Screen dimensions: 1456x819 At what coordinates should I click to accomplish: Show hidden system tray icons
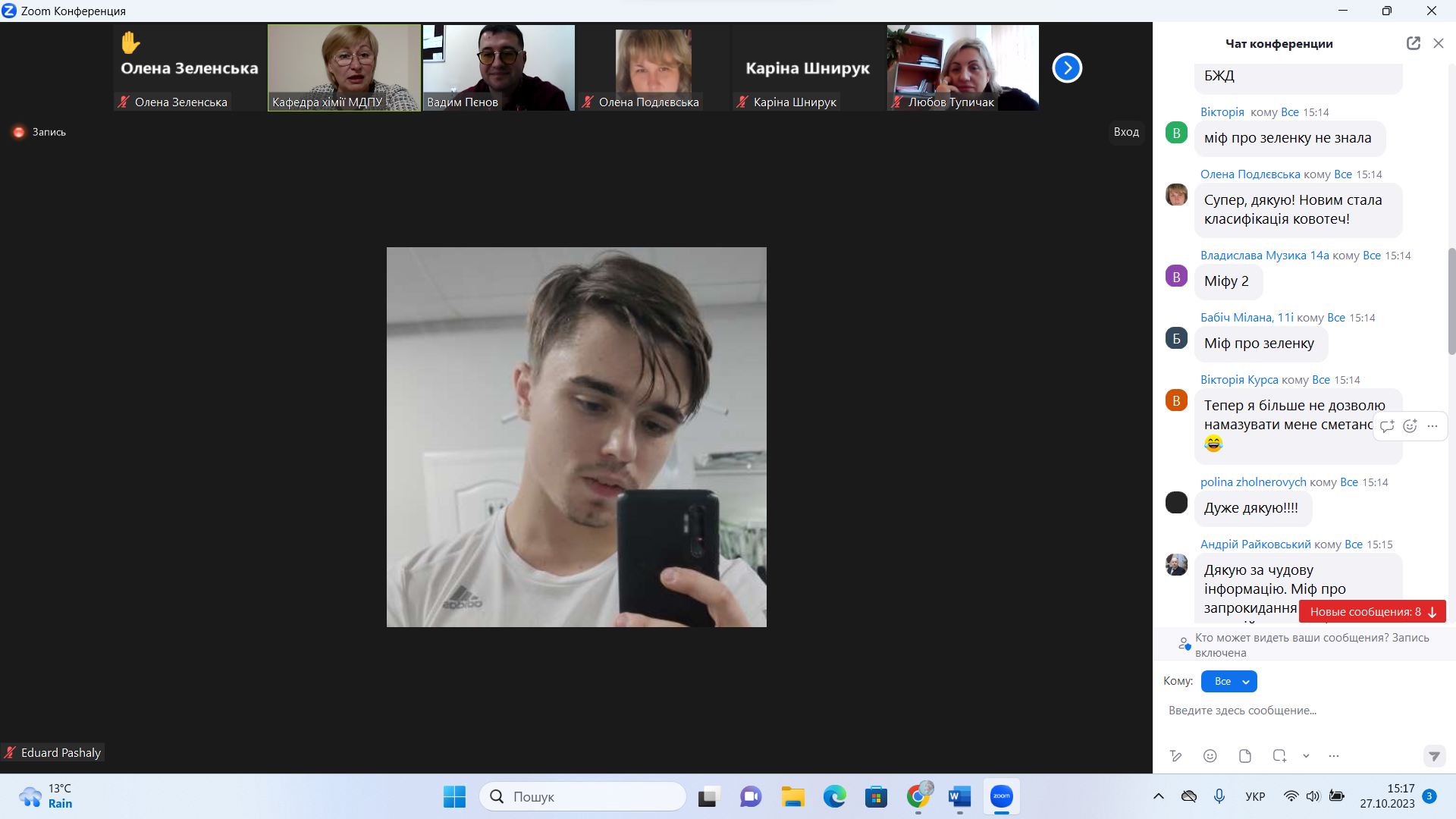[x=1159, y=796]
